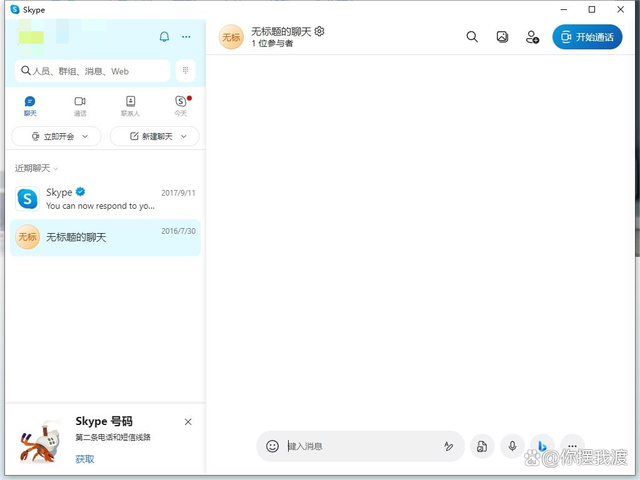
Task: Open chat settings gear next to the title
Action: point(320,31)
